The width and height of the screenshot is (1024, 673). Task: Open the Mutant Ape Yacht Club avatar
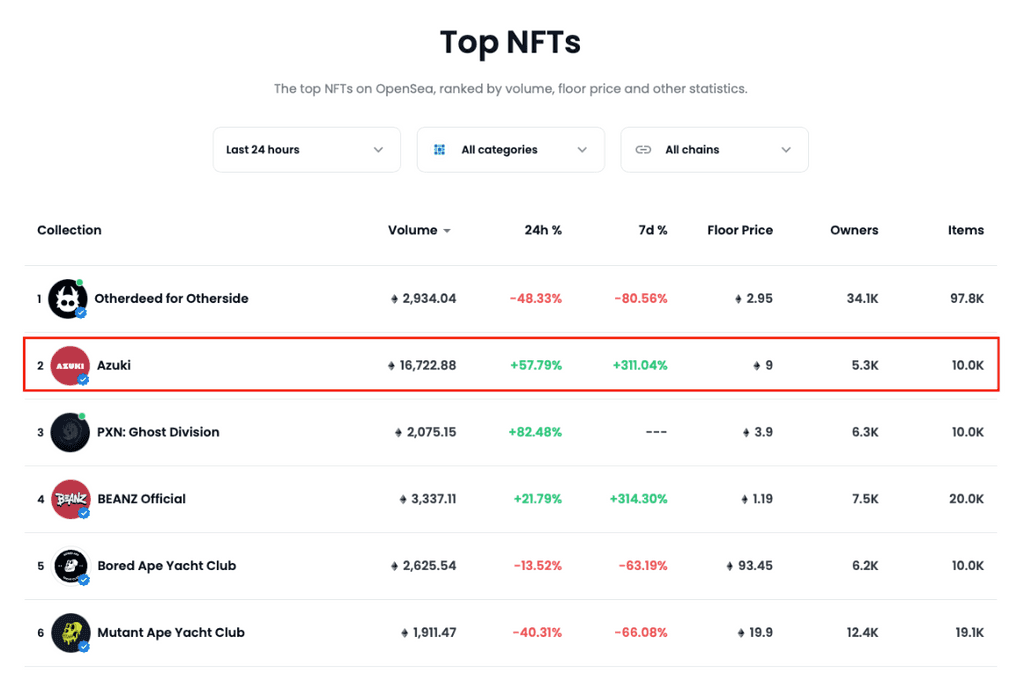click(x=70, y=633)
